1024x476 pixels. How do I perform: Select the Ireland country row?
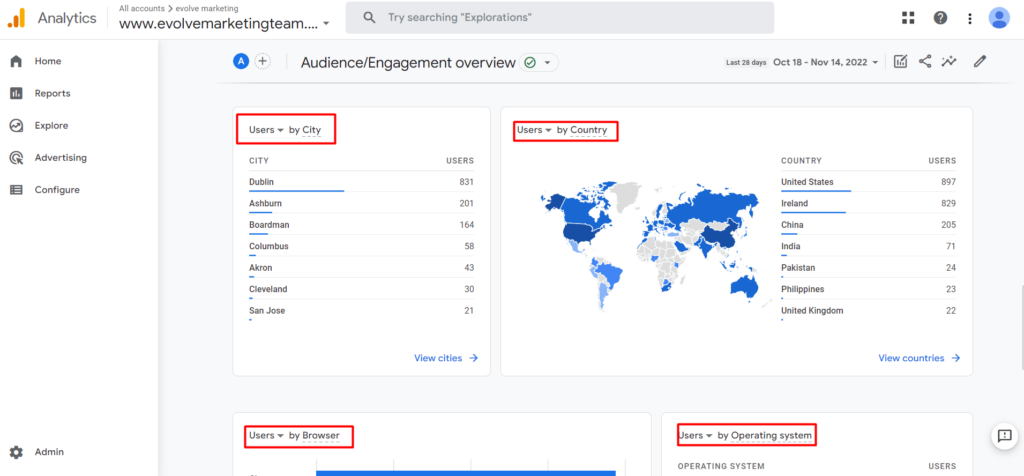(x=869, y=204)
